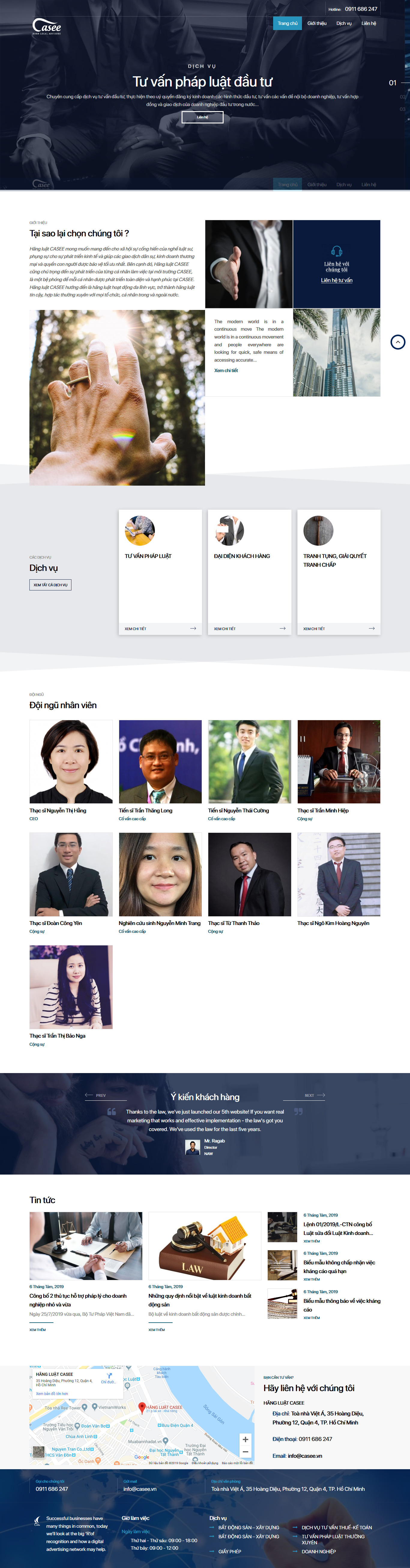Open Thạc sĩ Nguyễn Thị Hằng photo
The height and width of the screenshot is (1568, 410).
pyautogui.click(x=71, y=762)
